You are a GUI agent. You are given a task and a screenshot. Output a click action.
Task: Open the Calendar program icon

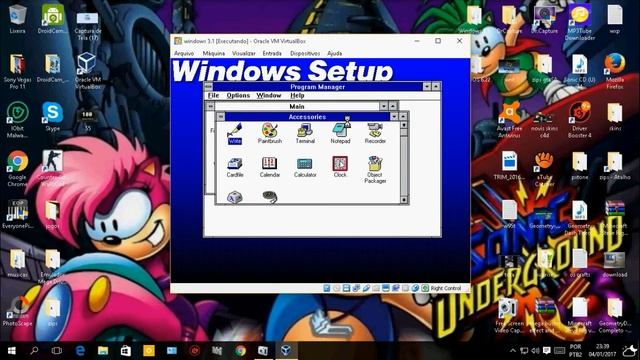click(270, 167)
